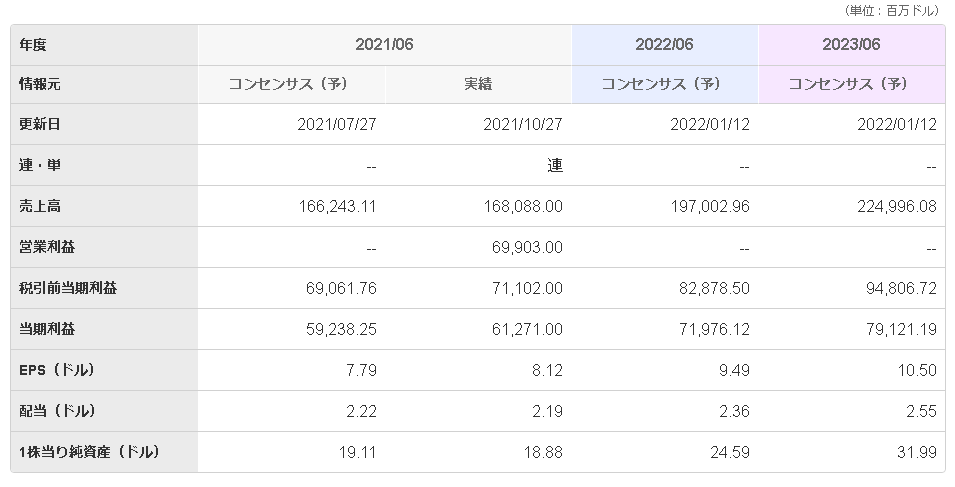Select the 10.50 EPS forecast value
This screenshot has width=955, height=487.
click(x=918, y=370)
